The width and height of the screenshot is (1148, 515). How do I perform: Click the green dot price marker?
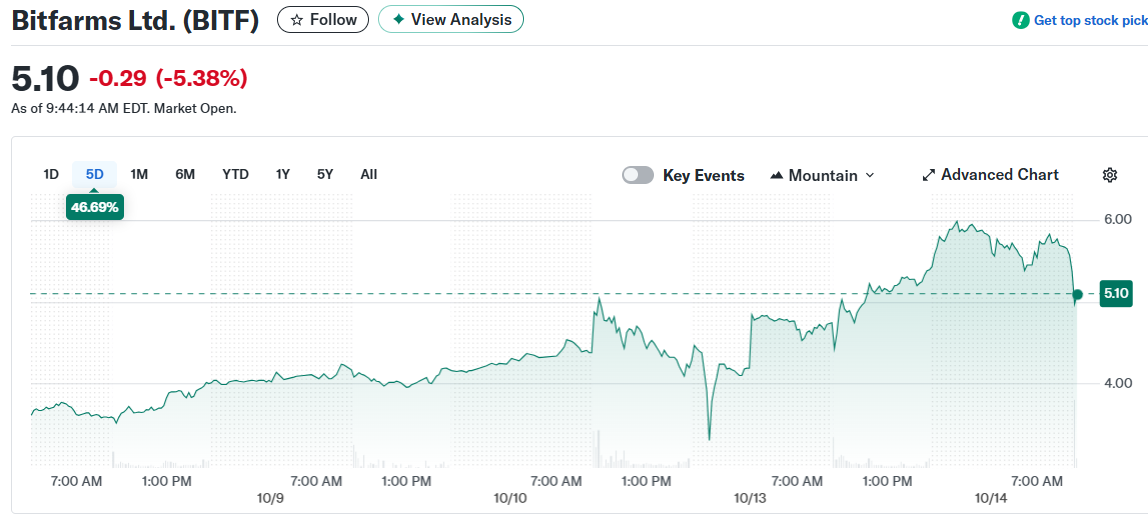pos(1077,294)
